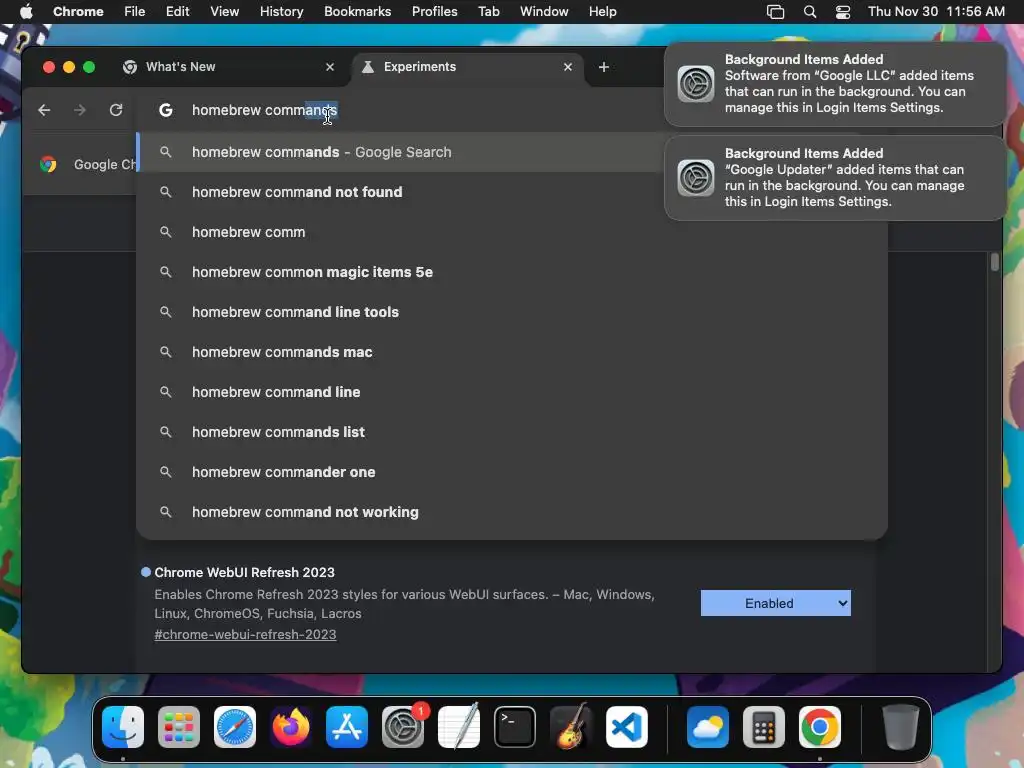
Task: Open the 'Software from Google LLC' background items notification
Action: [x=835, y=84]
